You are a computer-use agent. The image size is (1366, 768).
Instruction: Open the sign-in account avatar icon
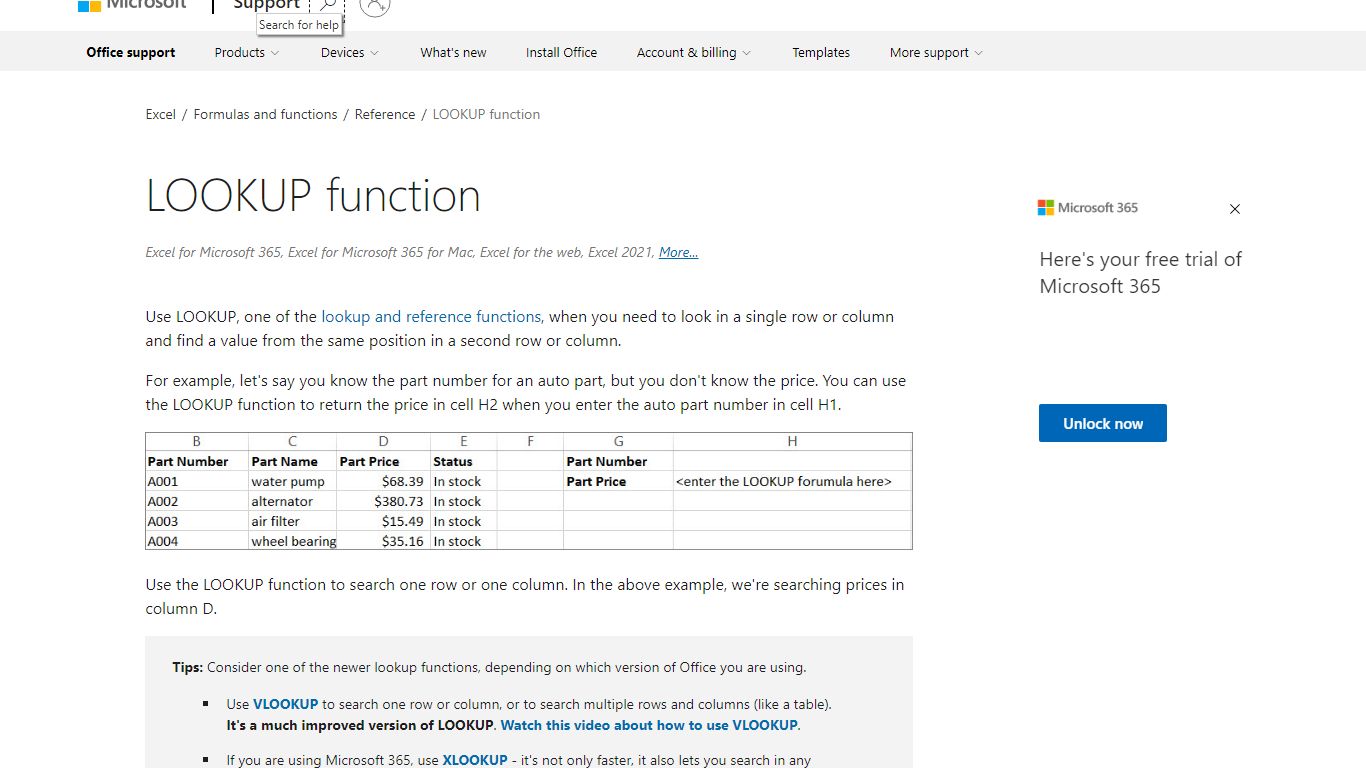[374, 6]
